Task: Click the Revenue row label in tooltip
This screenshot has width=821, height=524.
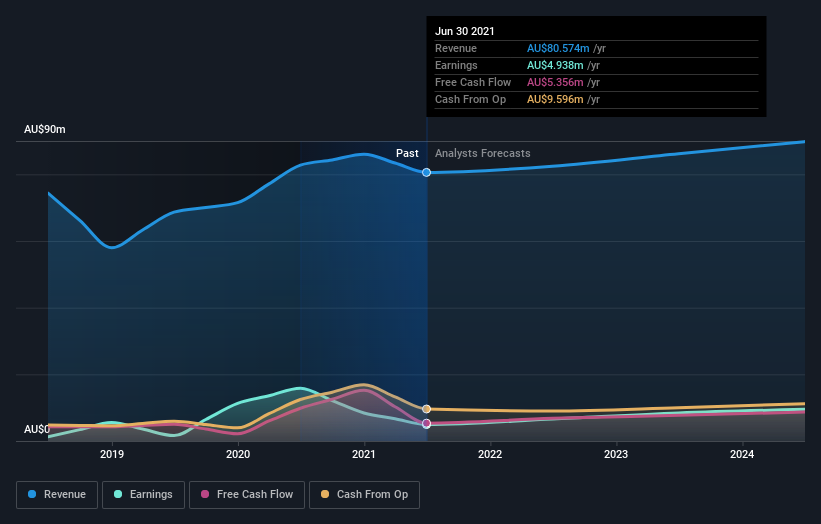Action: [x=456, y=48]
